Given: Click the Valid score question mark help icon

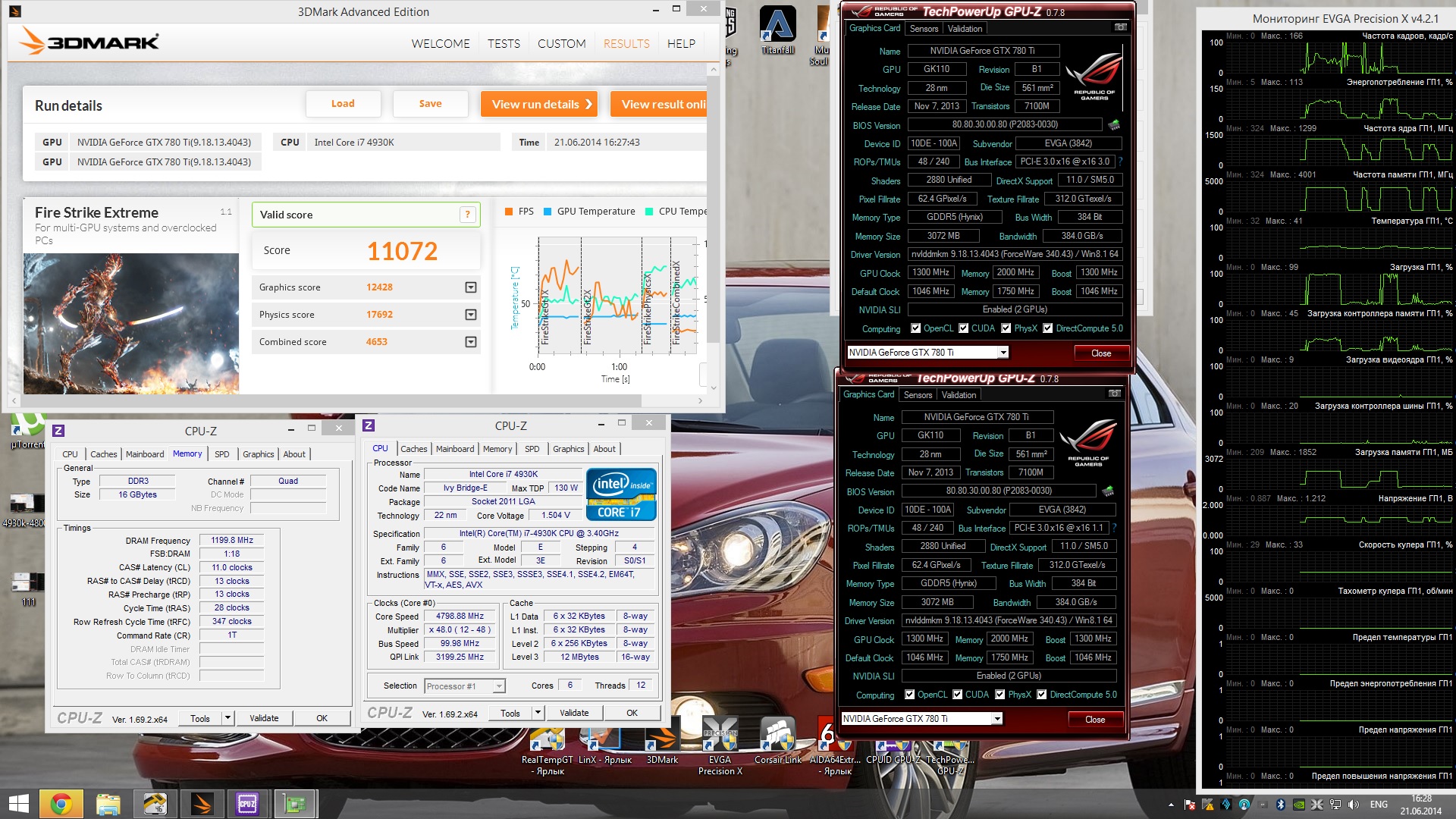Looking at the screenshot, I should 468,215.
